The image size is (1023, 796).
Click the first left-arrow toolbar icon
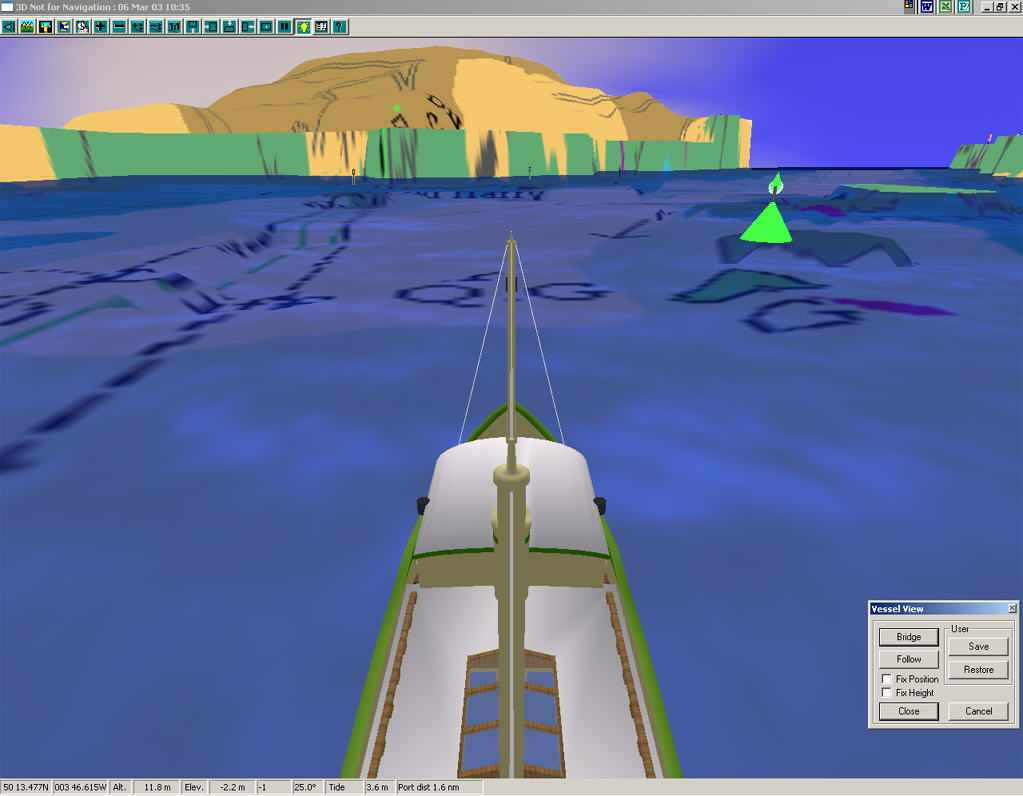coord(9,27)
